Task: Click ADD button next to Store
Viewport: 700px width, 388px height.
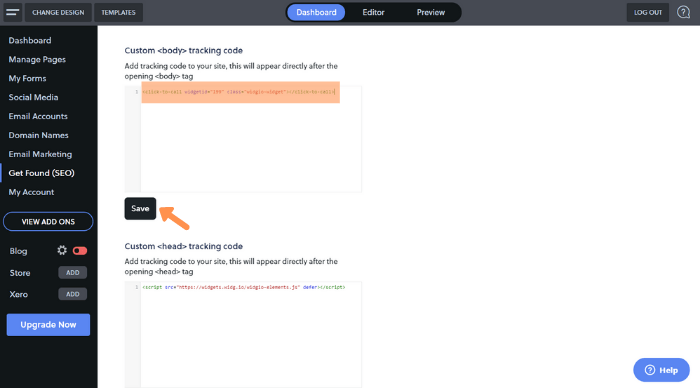Action: coord(73,272)
